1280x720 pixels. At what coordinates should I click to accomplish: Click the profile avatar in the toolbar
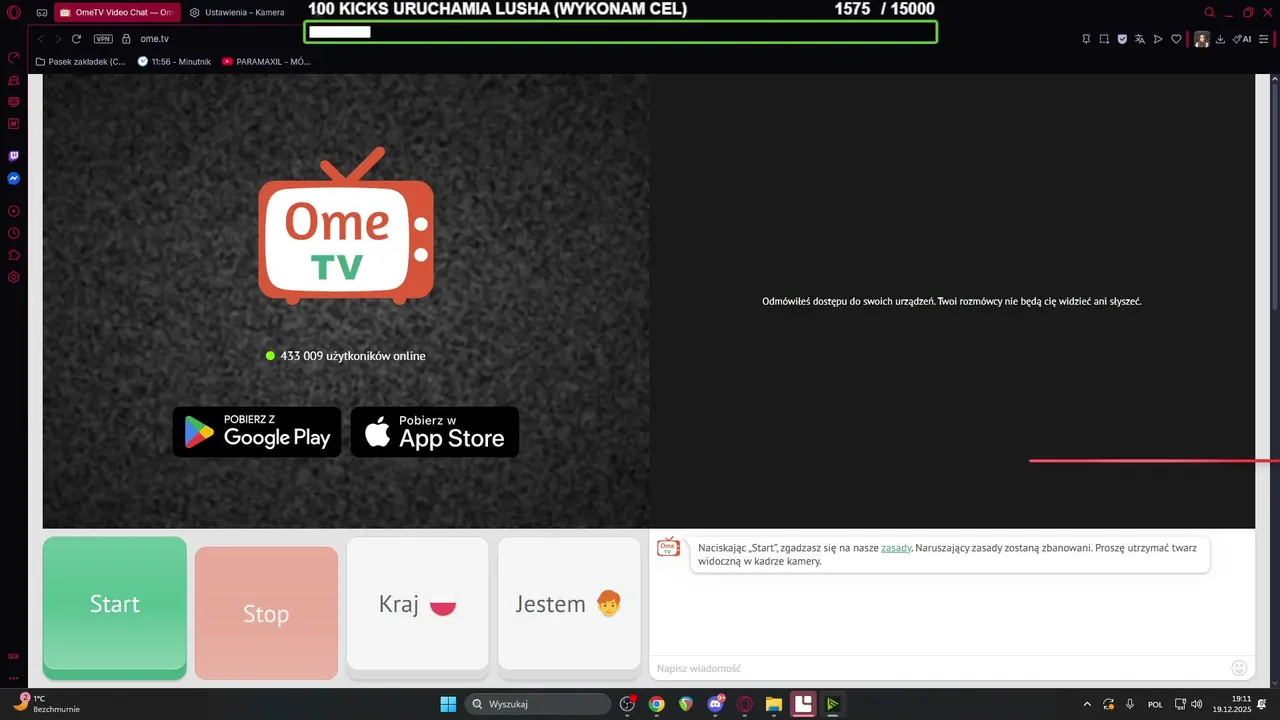pyautogui.click(x=1201, y=39)
